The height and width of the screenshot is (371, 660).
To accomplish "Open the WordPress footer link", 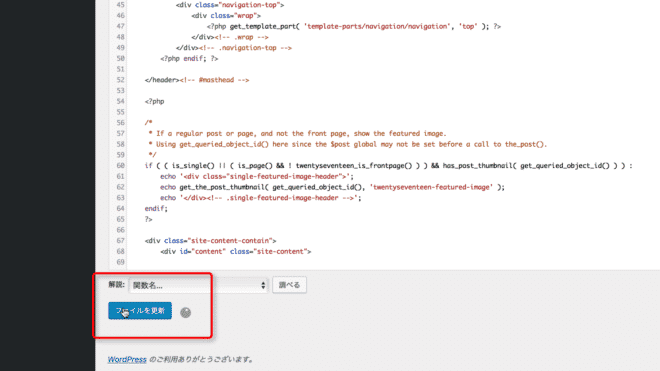I will click(x=127, y=360).
